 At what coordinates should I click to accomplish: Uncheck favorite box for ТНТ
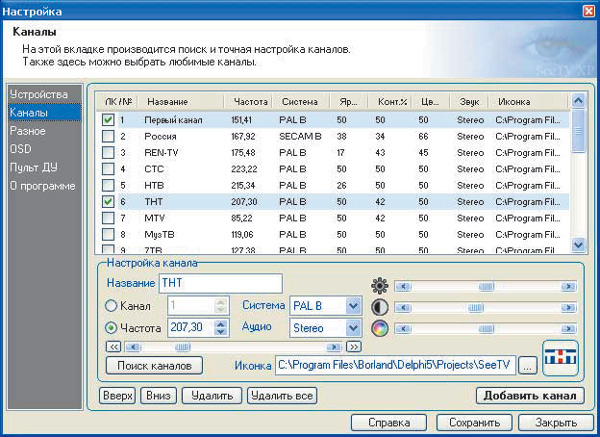pos(108,202)
